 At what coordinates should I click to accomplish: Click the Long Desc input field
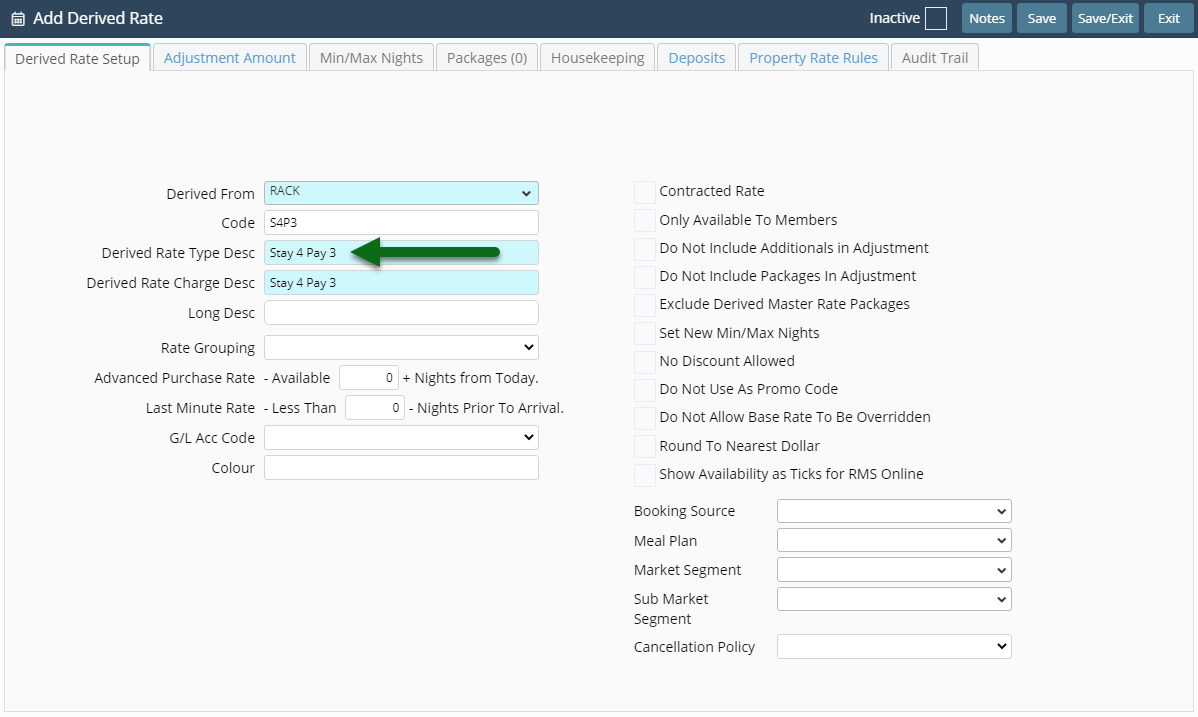point(401,313)
